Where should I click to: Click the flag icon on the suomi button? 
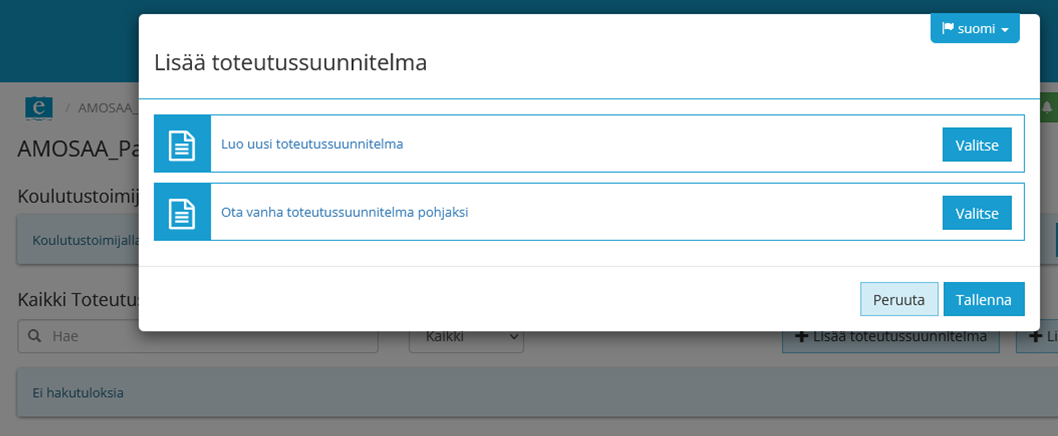pos(947,29)
